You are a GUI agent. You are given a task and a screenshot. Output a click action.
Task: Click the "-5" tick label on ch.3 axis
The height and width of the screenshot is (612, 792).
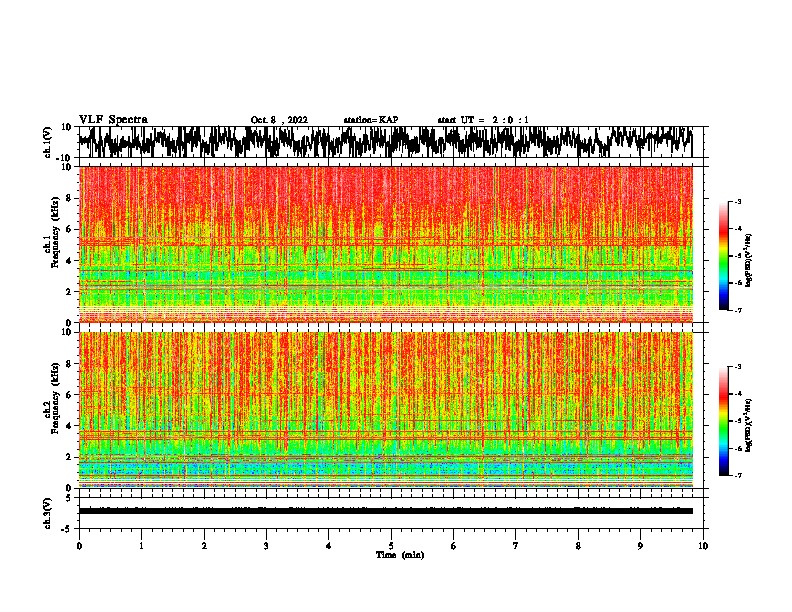point(67,529)
